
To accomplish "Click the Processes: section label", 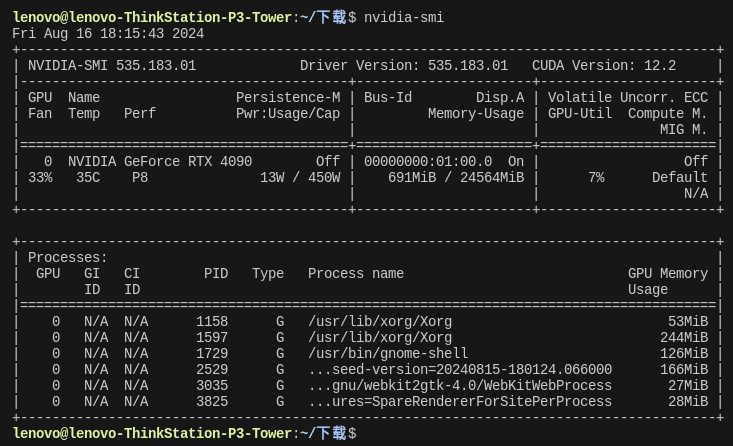I will [x=67, y=258].
